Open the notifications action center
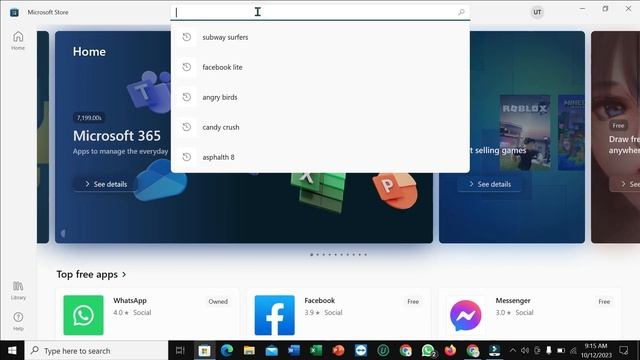 (x=624, y=351)
